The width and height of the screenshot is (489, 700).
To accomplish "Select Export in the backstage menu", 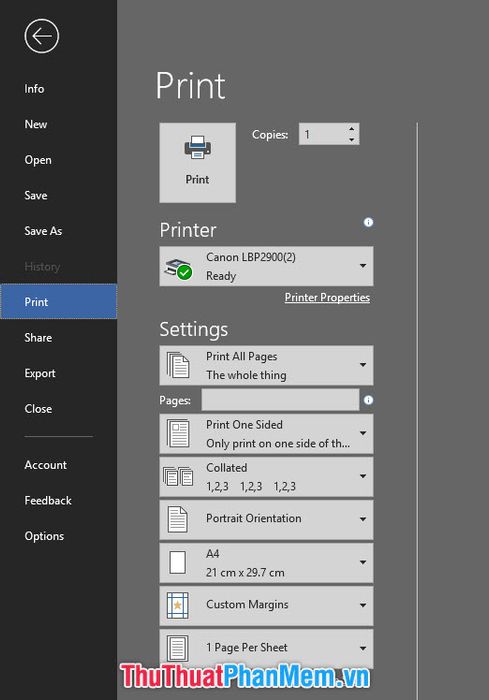I will [x=40, y=373].
